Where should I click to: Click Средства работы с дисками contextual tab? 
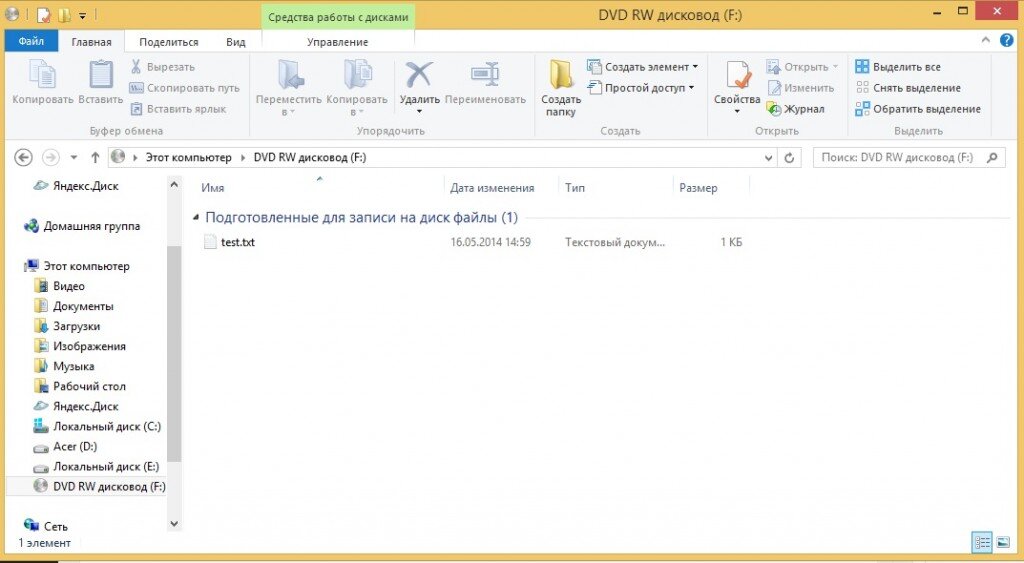[x=338, y=17]
